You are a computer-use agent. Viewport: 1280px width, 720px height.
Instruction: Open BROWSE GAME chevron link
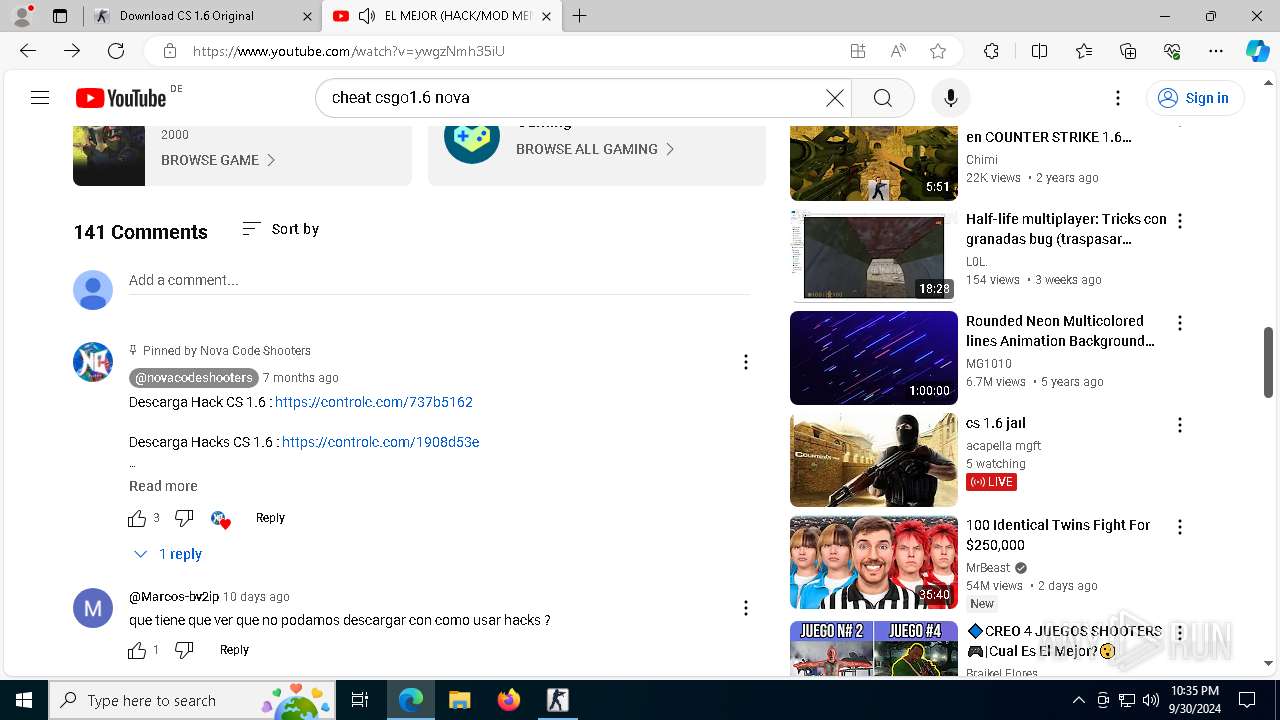click(219, 160)
